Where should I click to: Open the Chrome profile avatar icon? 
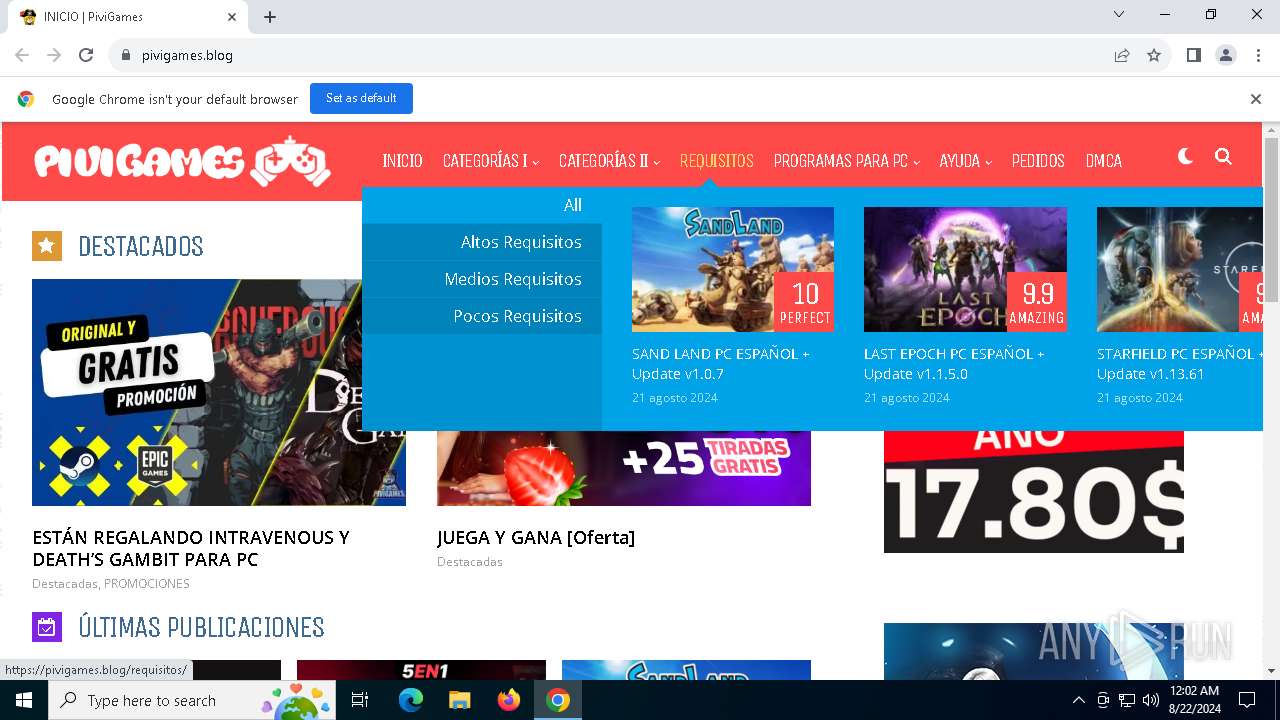tap(1226, 55)
